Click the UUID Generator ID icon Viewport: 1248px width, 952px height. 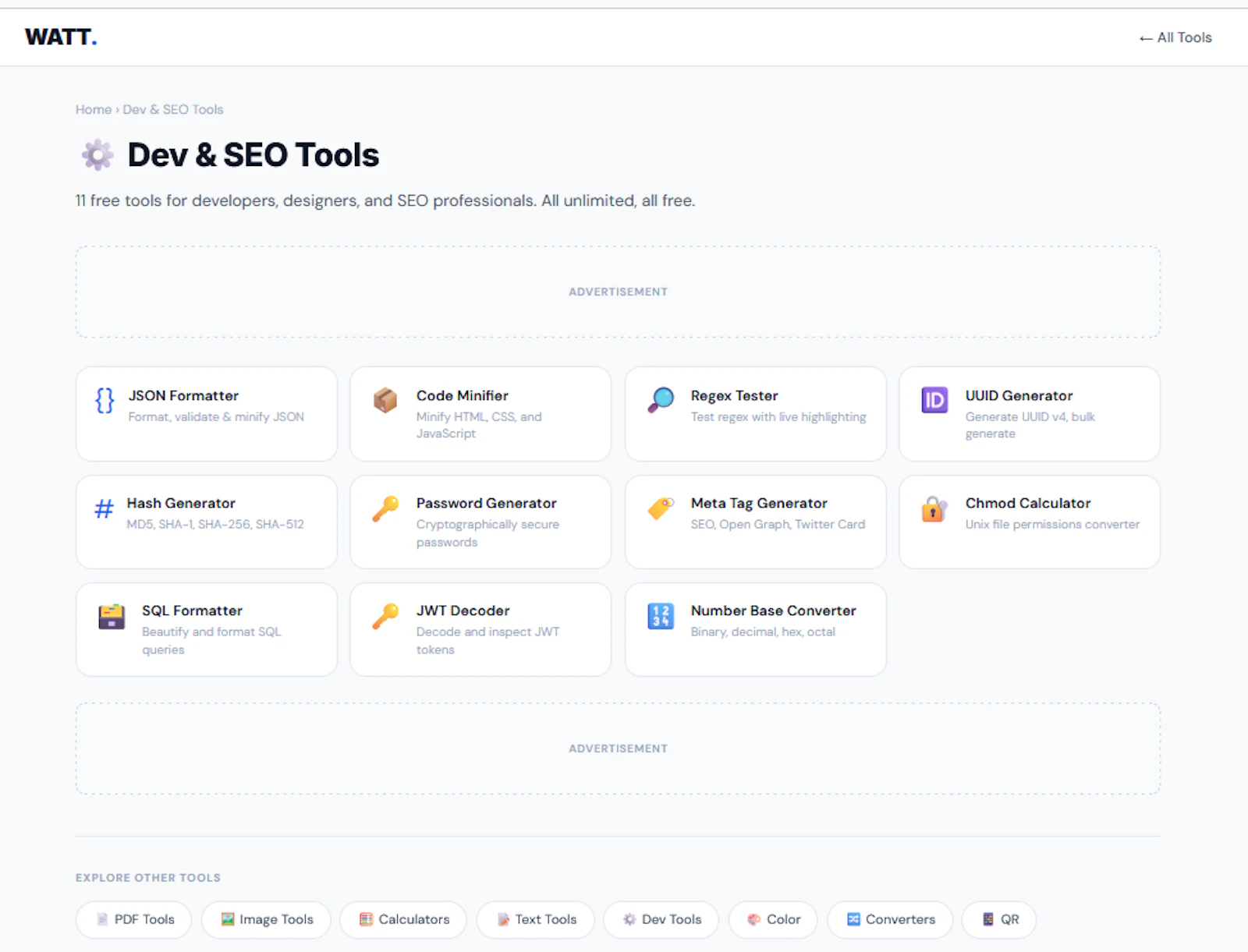click(x=934, y=400)
